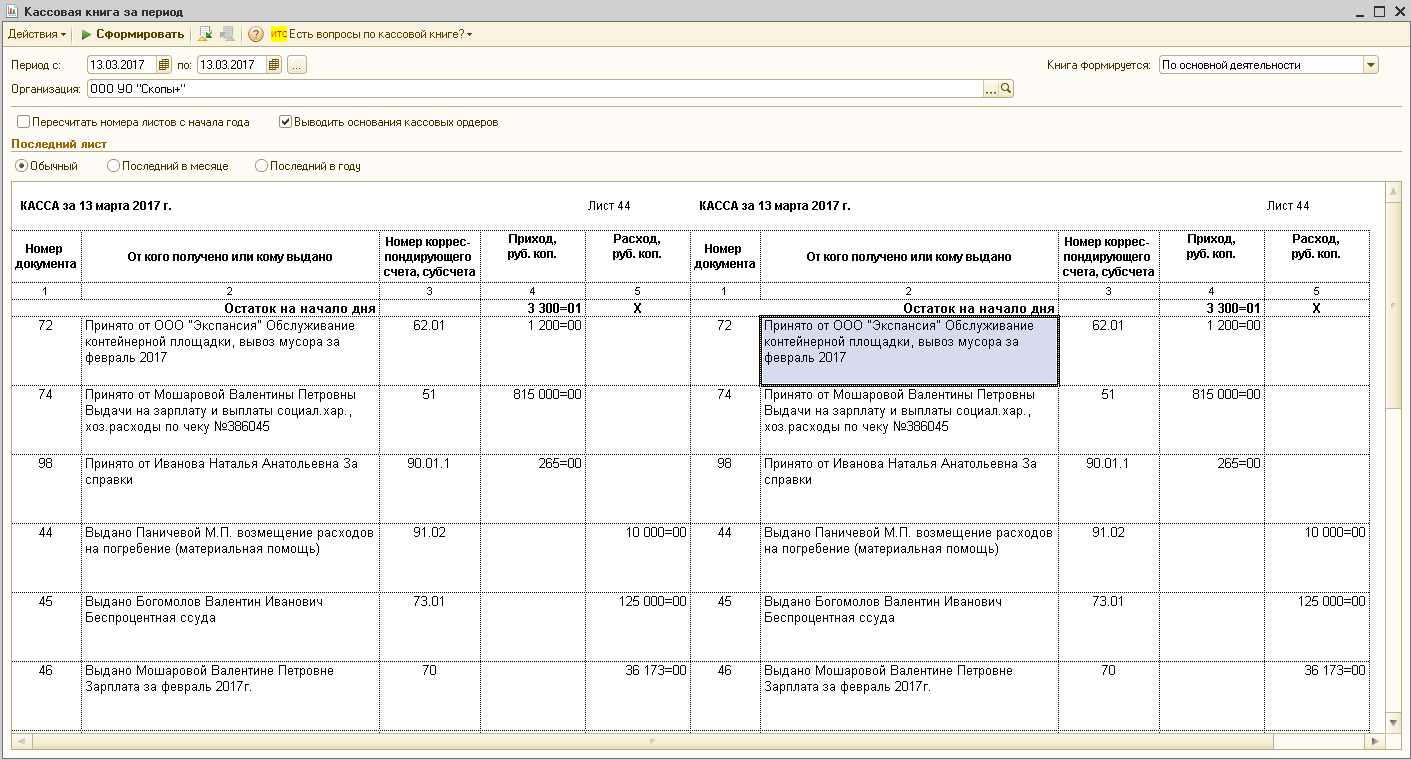Open the 'Действия' menu
1411x760 pixels.
coord(37,34)
